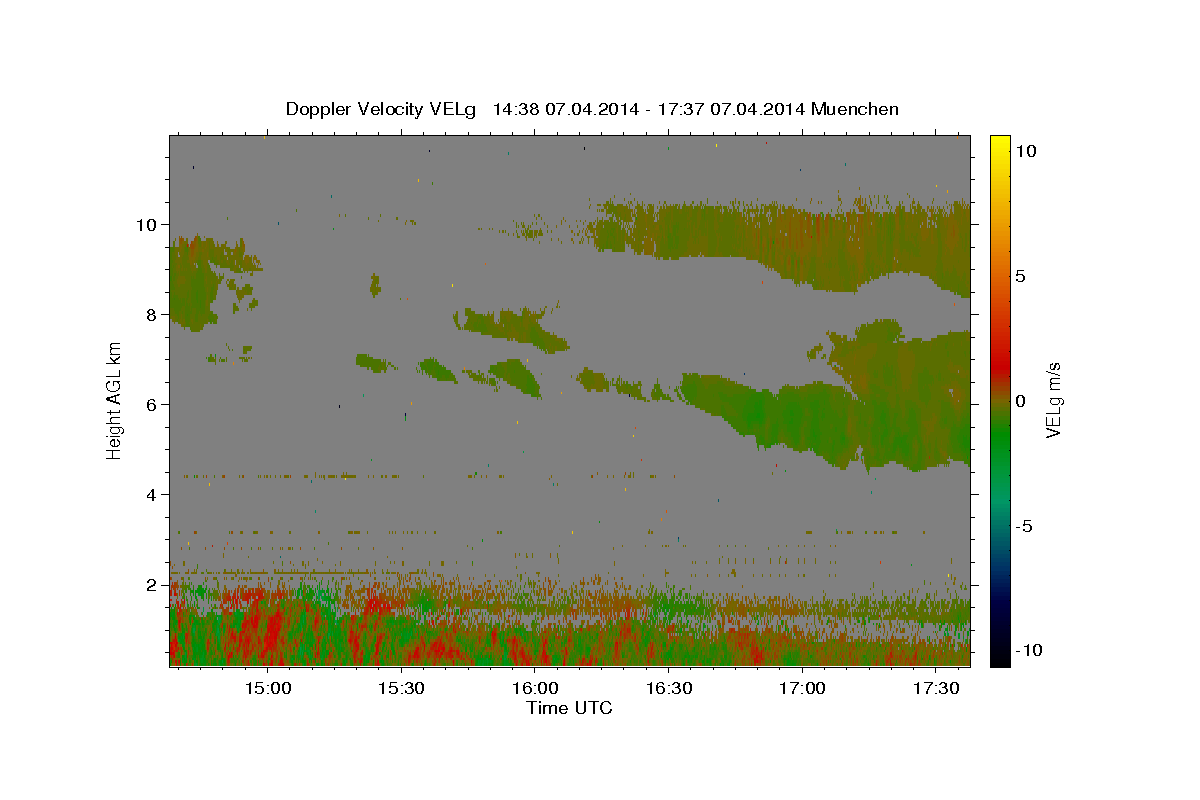Screen dimensions: 1200x800
Task: Click the yellow top of the colorbar
Action: click(x=999, y=145)
